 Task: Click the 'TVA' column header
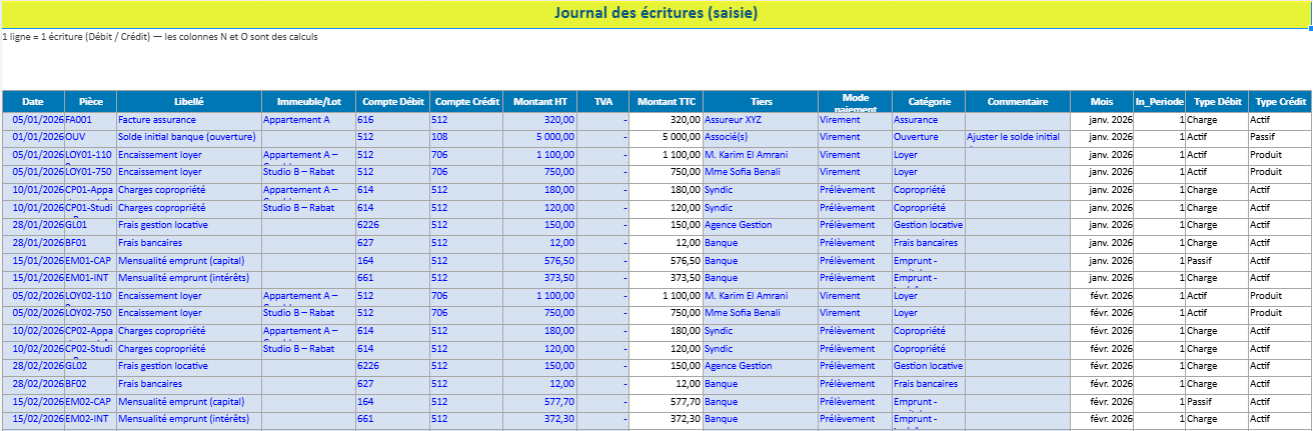(603, 101)
